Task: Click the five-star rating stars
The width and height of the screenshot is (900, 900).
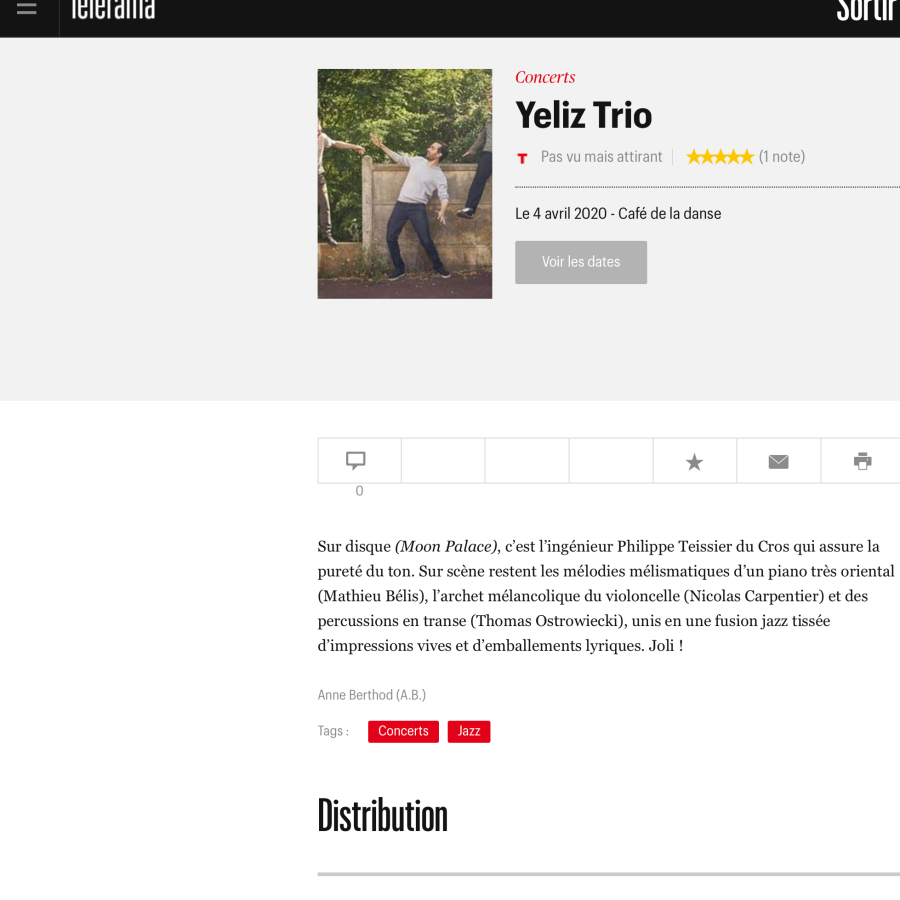Action: (x=719, y=156)
